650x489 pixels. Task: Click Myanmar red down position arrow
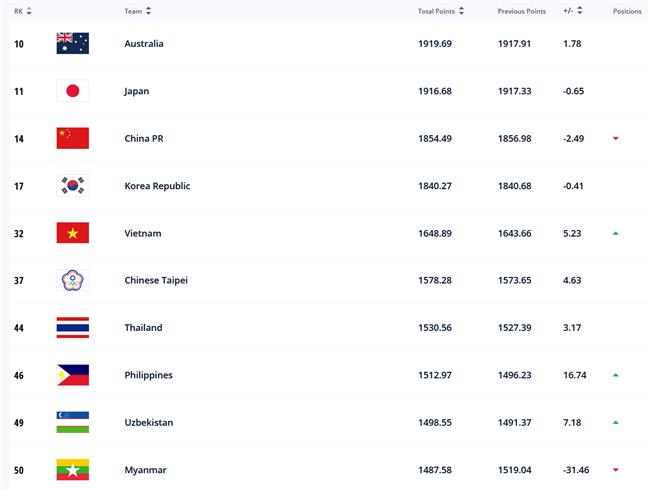[x=616, y=469]
